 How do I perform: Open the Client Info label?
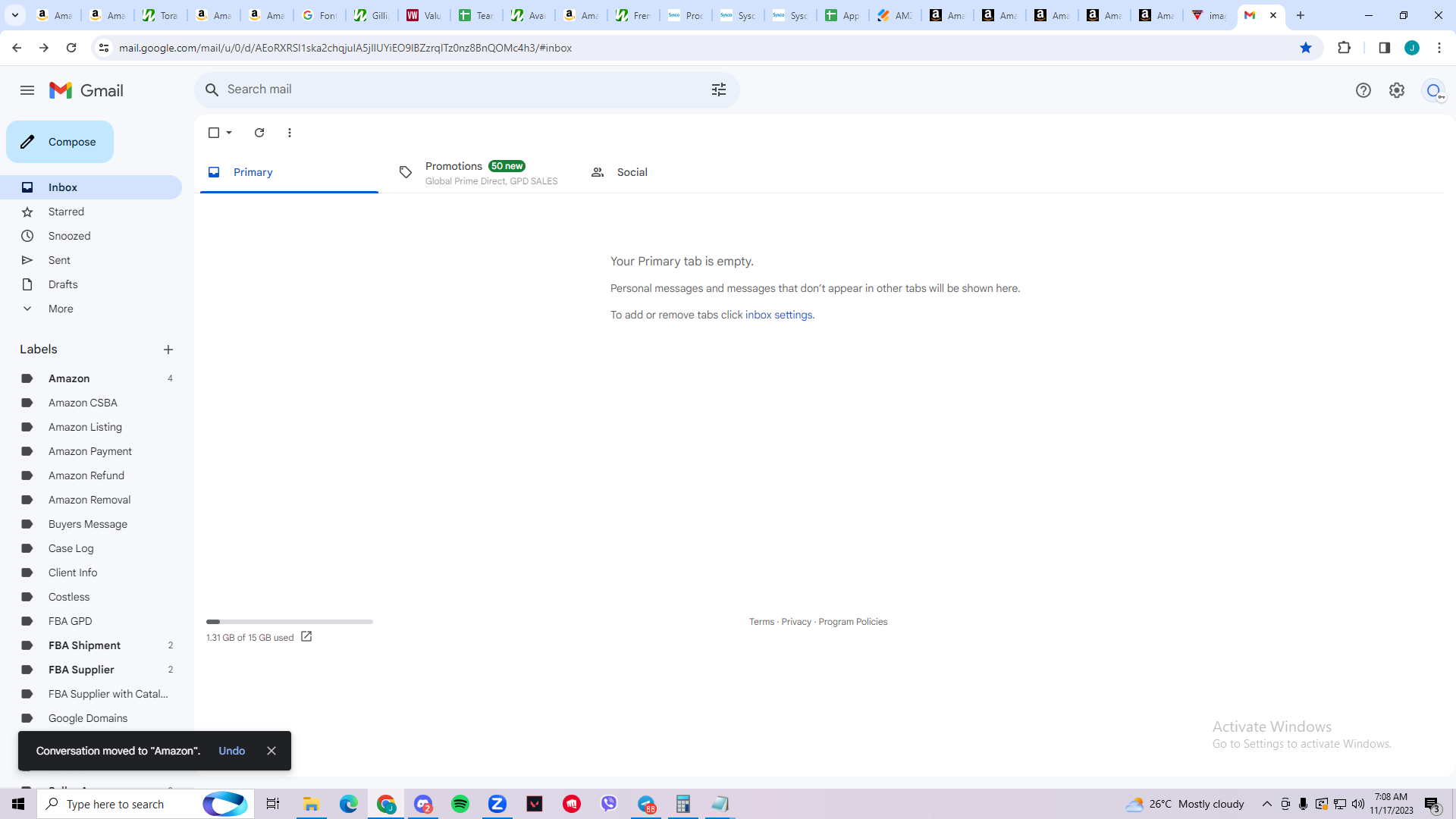[91, 573]
